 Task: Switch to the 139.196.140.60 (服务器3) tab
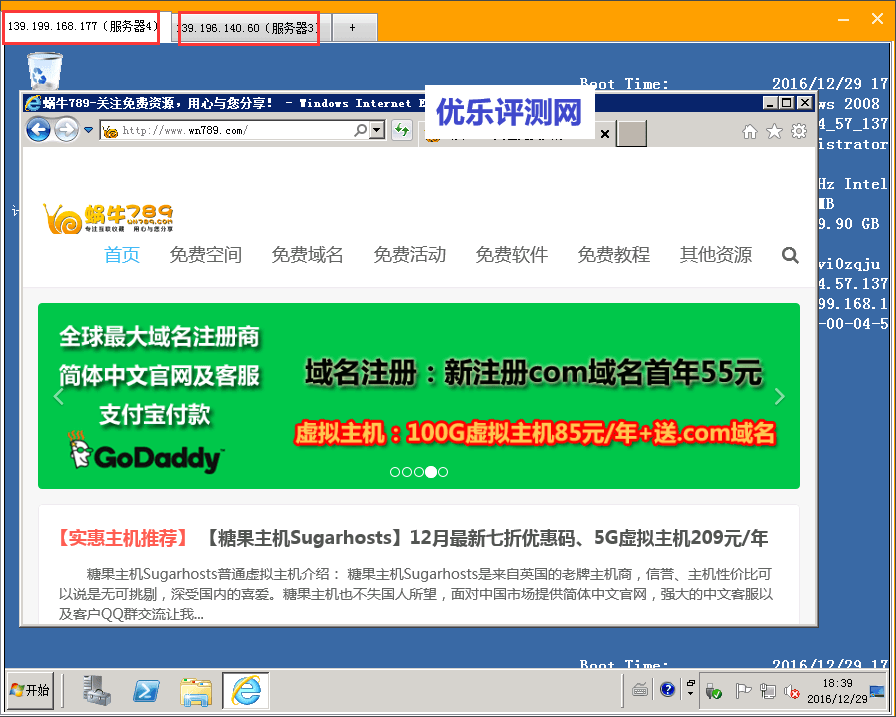pyautogui.click(x=249, y=27)
